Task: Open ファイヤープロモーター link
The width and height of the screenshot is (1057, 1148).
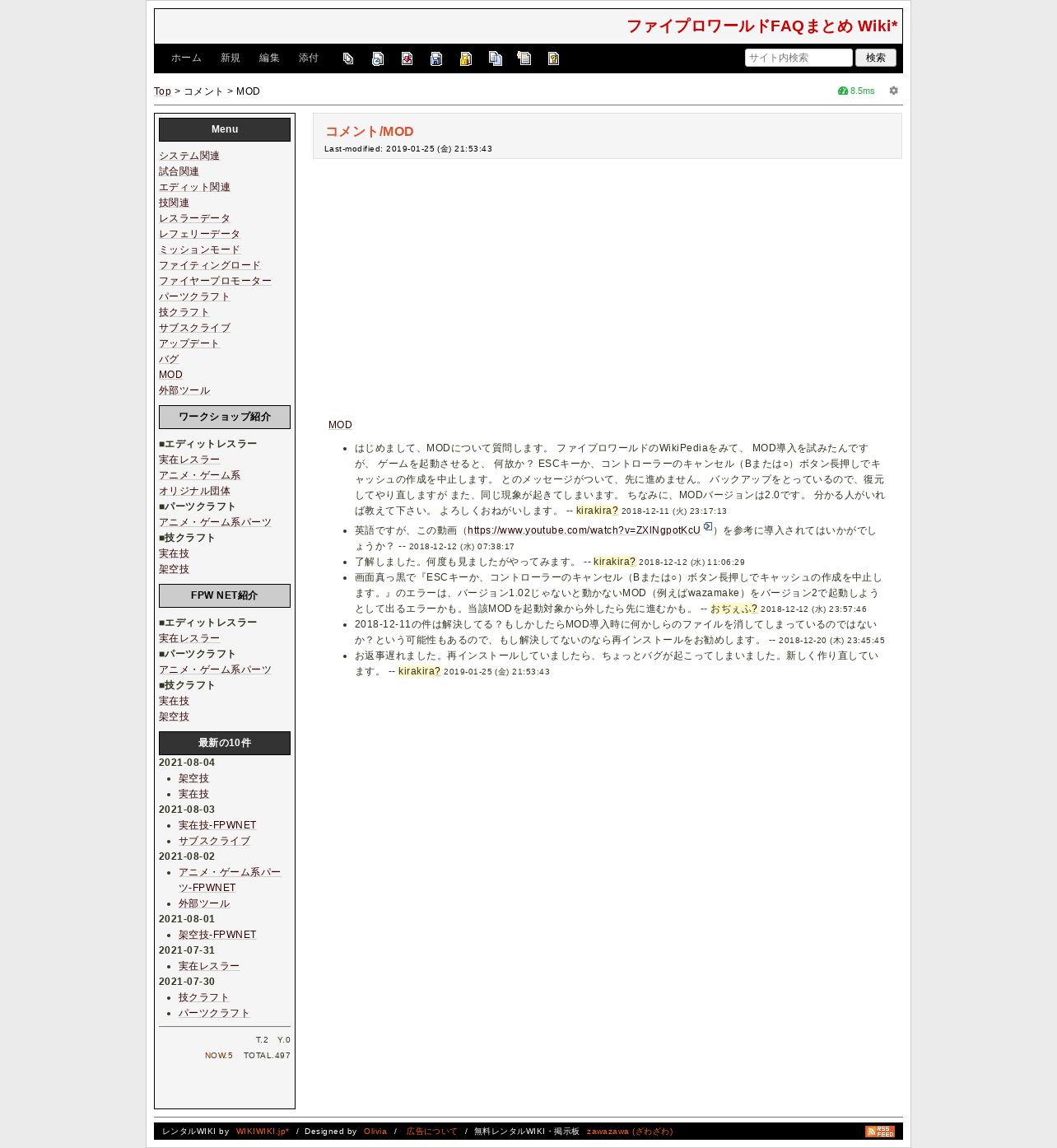Action: point(215,281)
